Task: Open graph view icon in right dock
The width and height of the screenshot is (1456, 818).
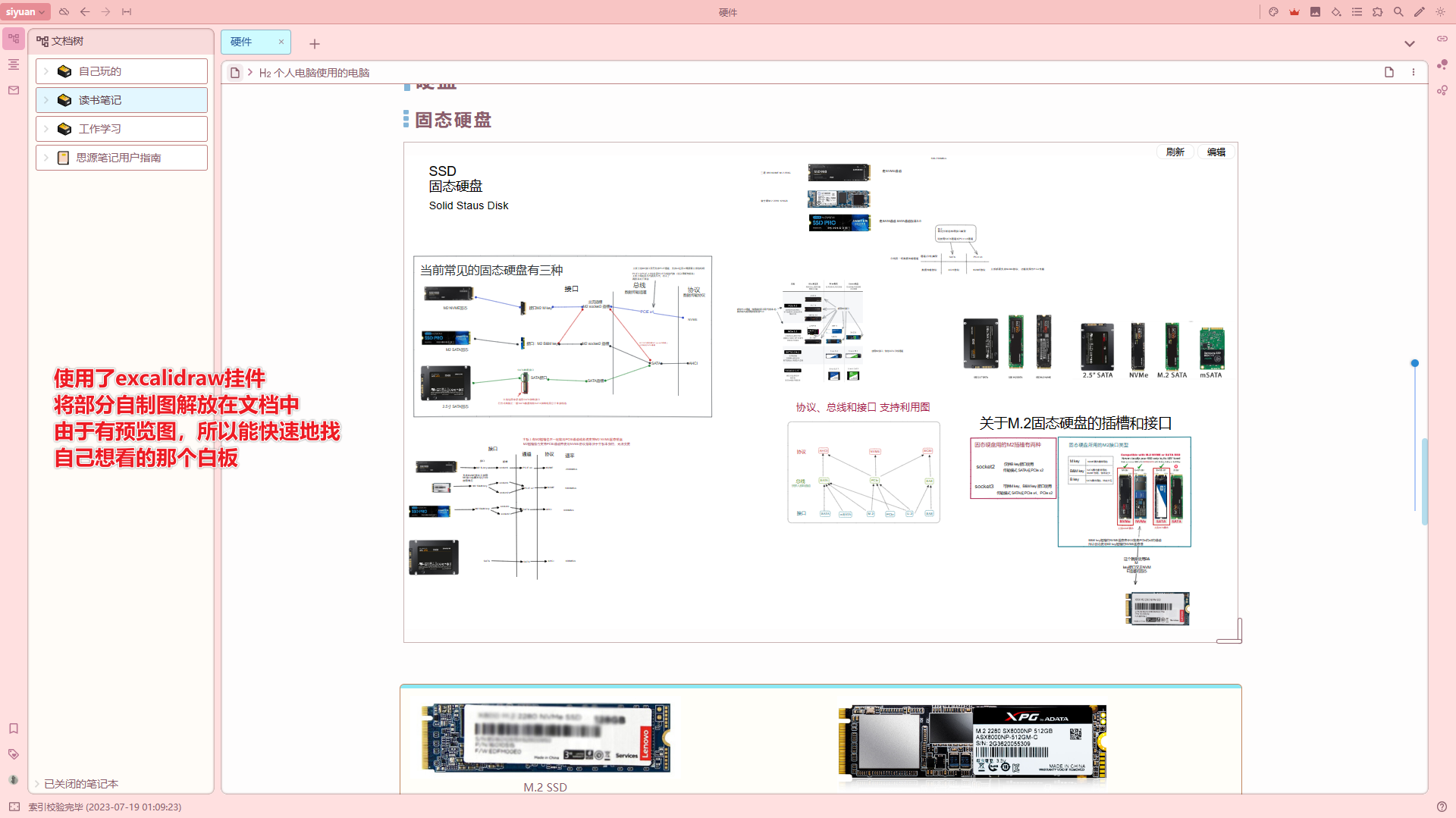Action: [x=1442, y=65]
